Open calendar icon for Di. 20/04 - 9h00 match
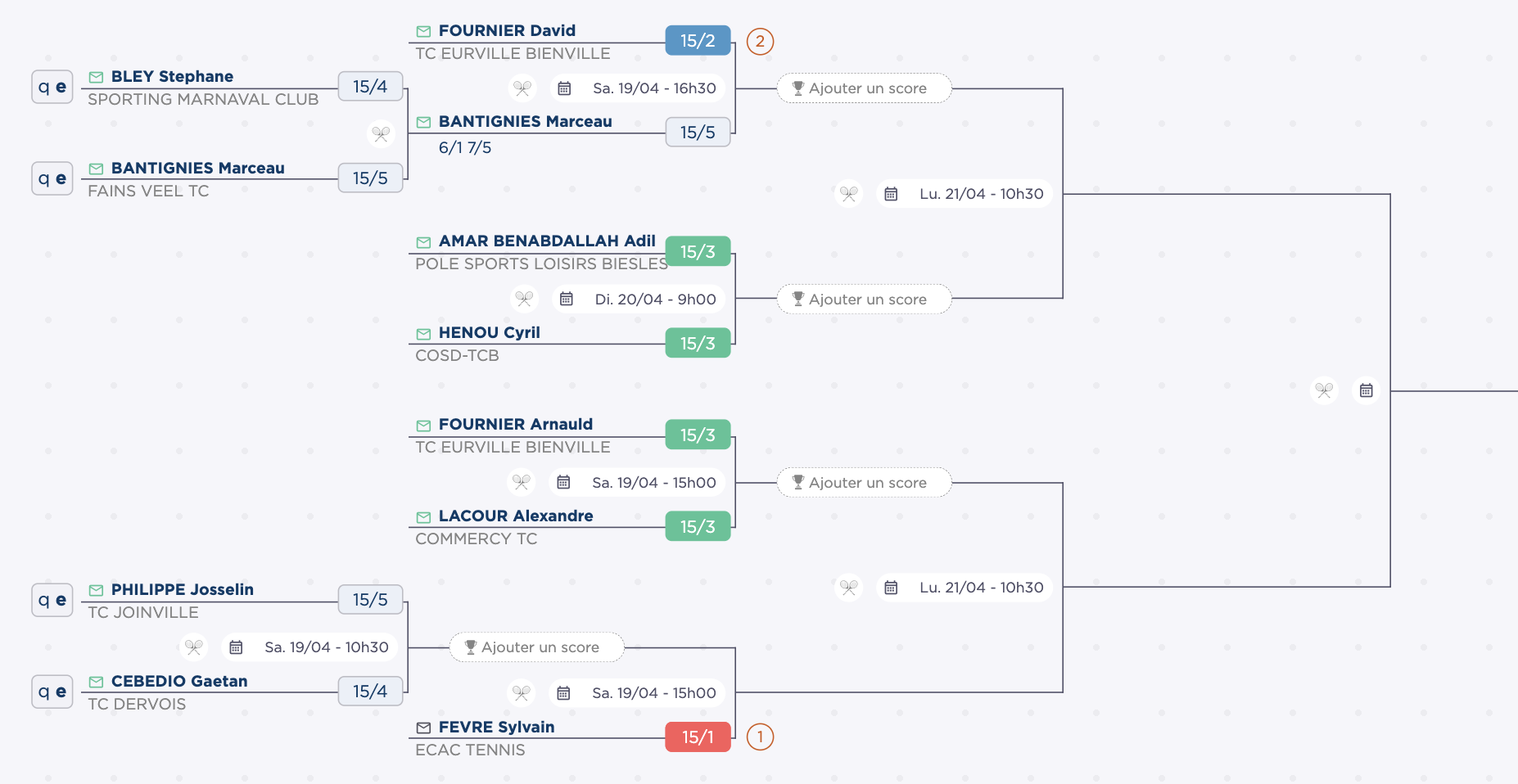1518x784 pixels. tap(566, 299)
